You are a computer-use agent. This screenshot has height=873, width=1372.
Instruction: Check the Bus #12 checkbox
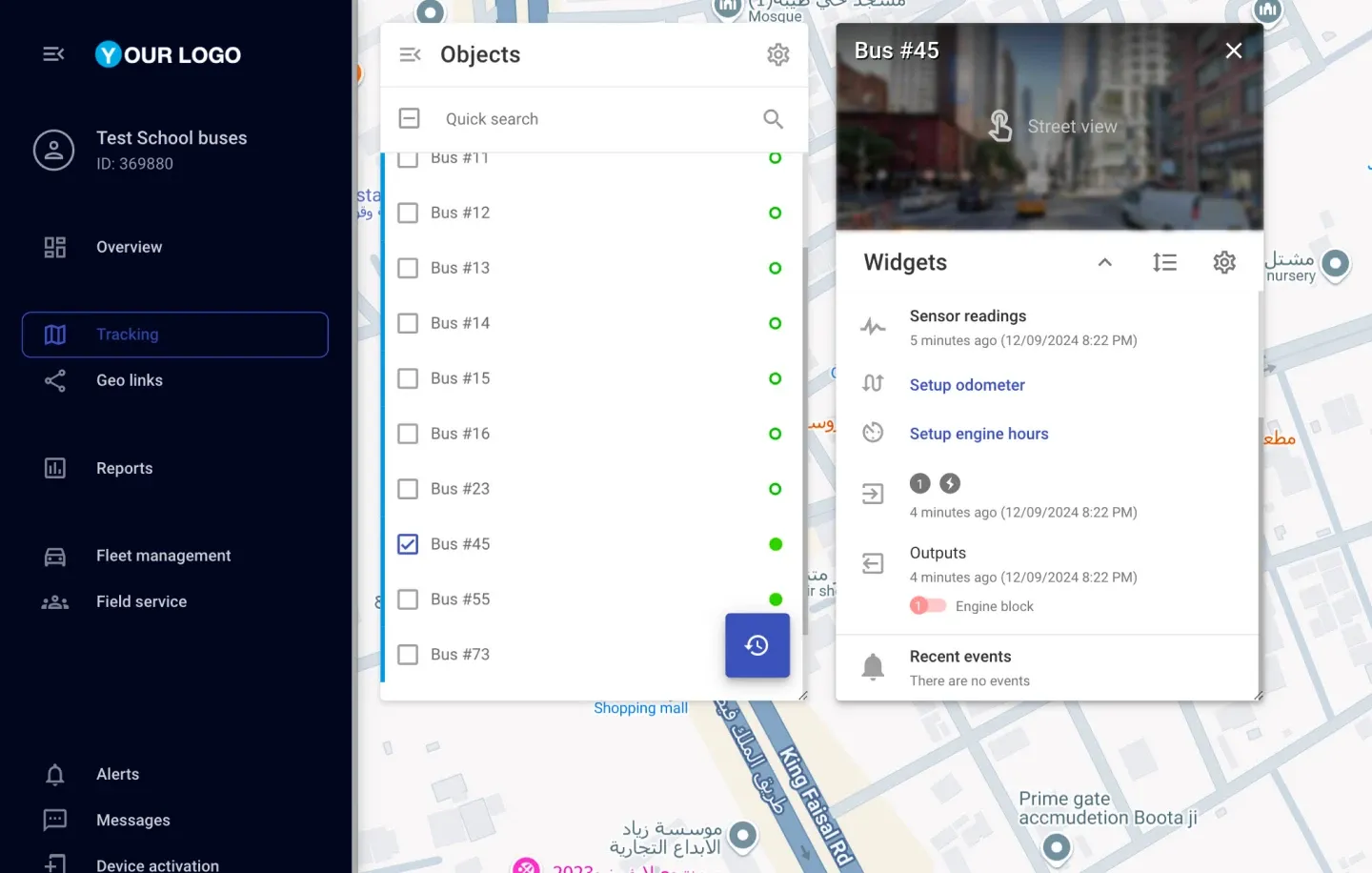[x=408, y=213]
